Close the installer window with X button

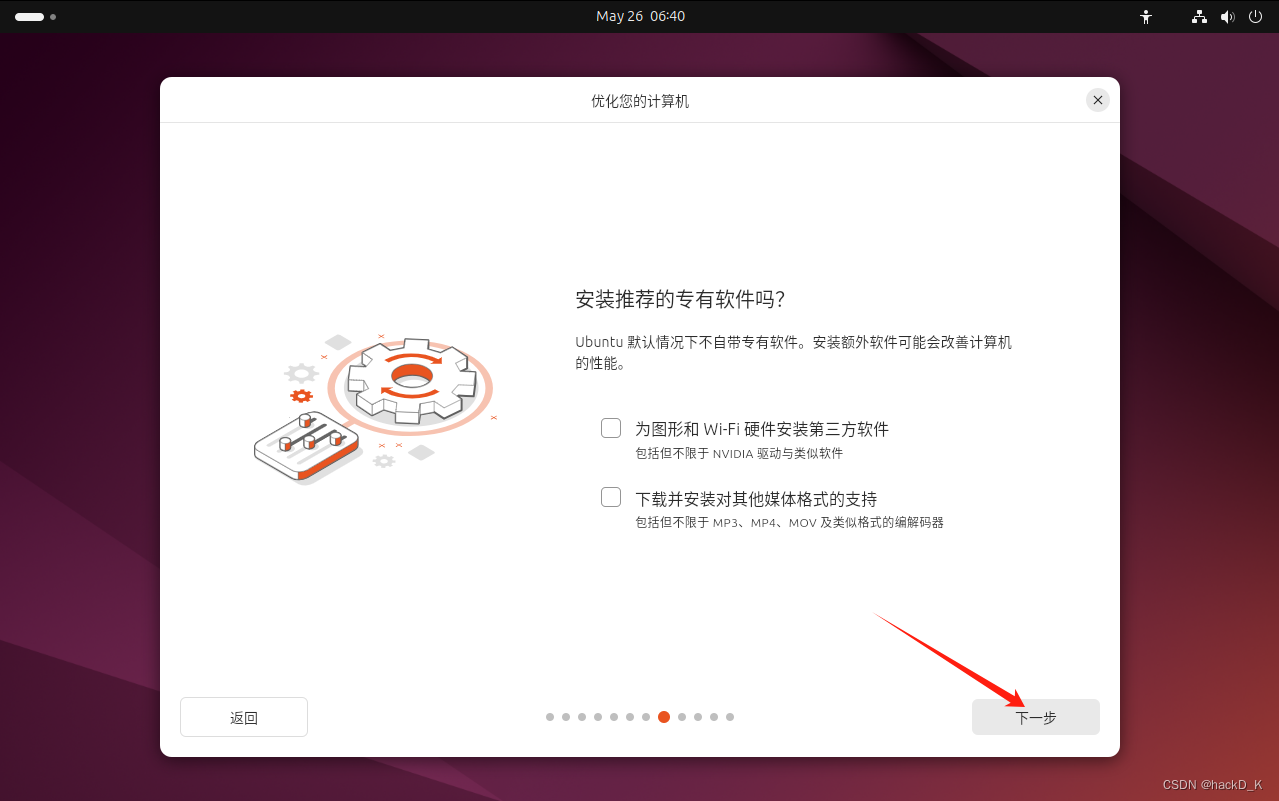[x=1098, y=100]
